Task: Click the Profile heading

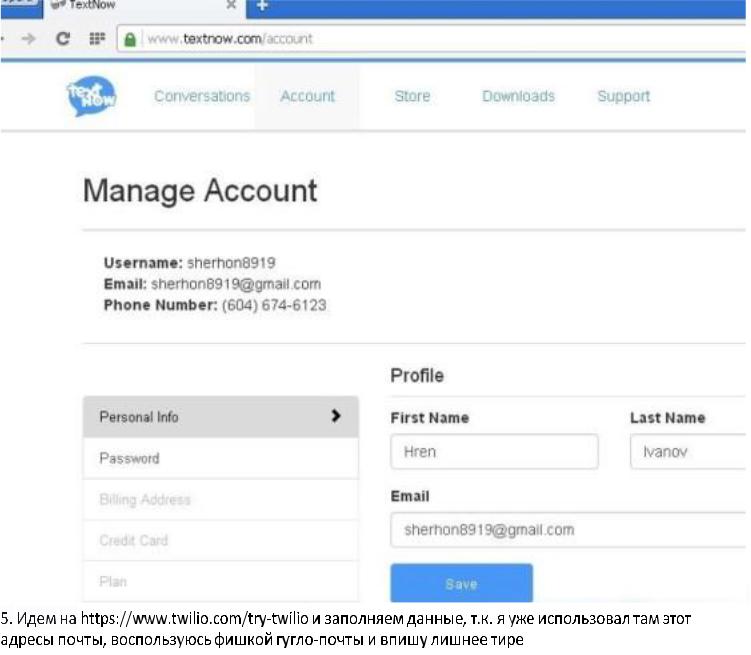Action: click(x=417, y=375)
